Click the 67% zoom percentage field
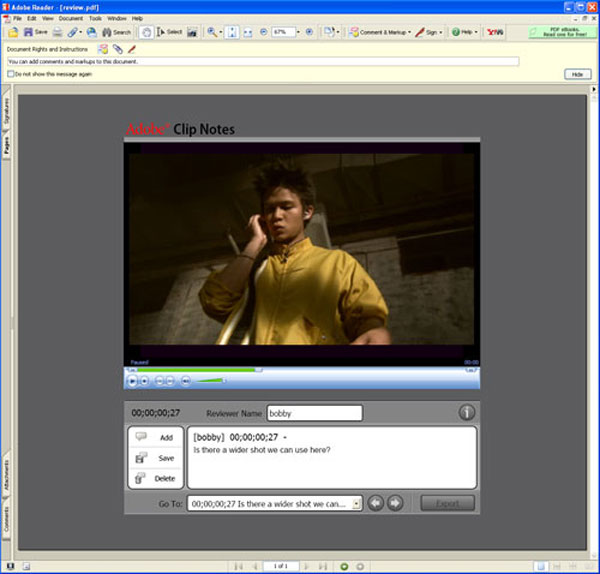Screen dimensions: 600x574 tap(283, 32)
